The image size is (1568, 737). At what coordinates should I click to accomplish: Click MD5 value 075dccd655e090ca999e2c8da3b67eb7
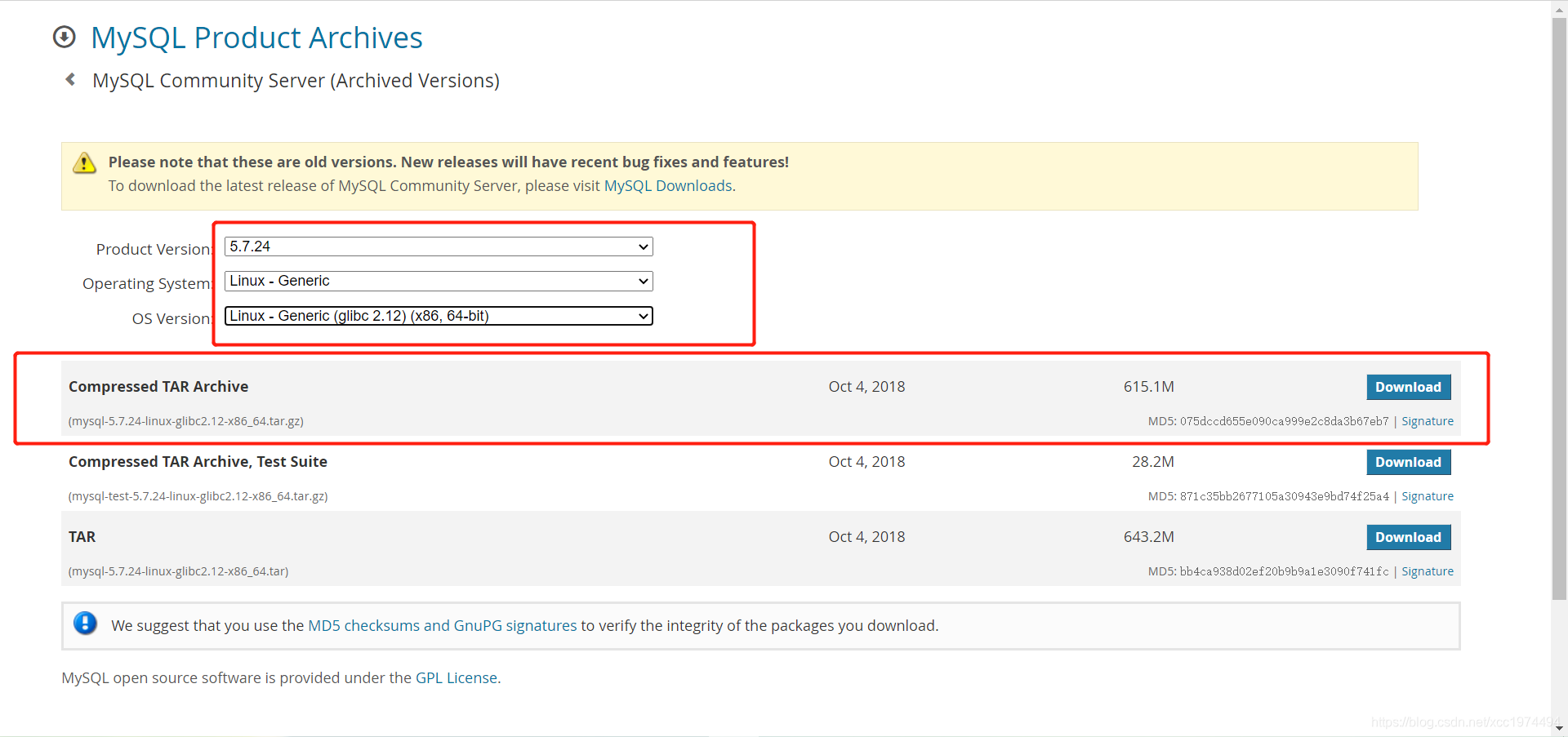pos(1284,421)
